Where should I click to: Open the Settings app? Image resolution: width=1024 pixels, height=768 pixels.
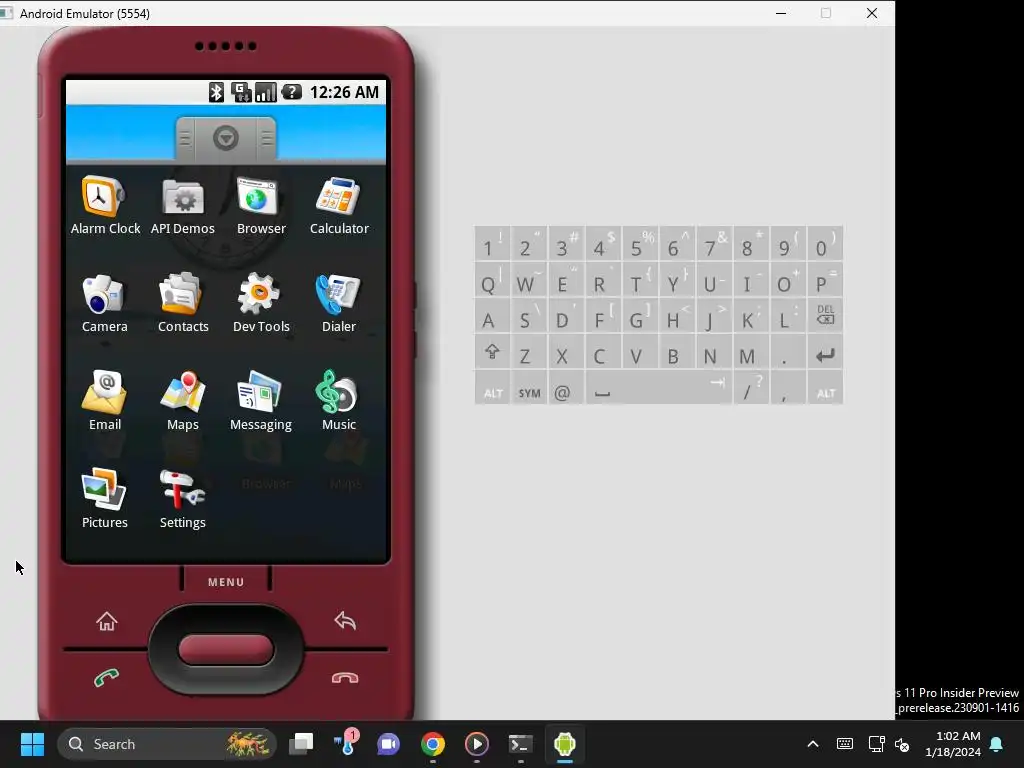point(183,499)
